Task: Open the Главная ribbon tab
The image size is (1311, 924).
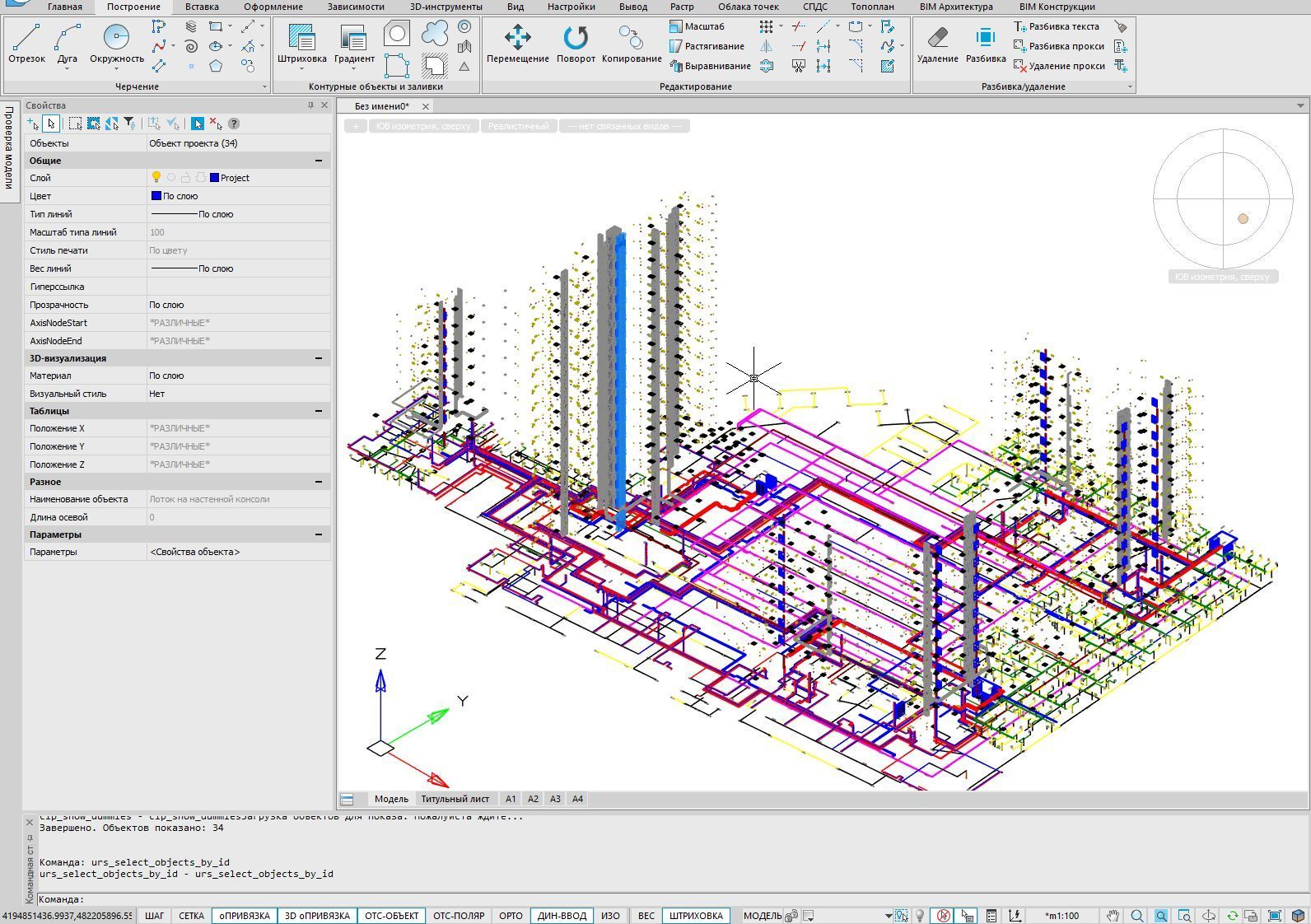Action: pos(64,7)
